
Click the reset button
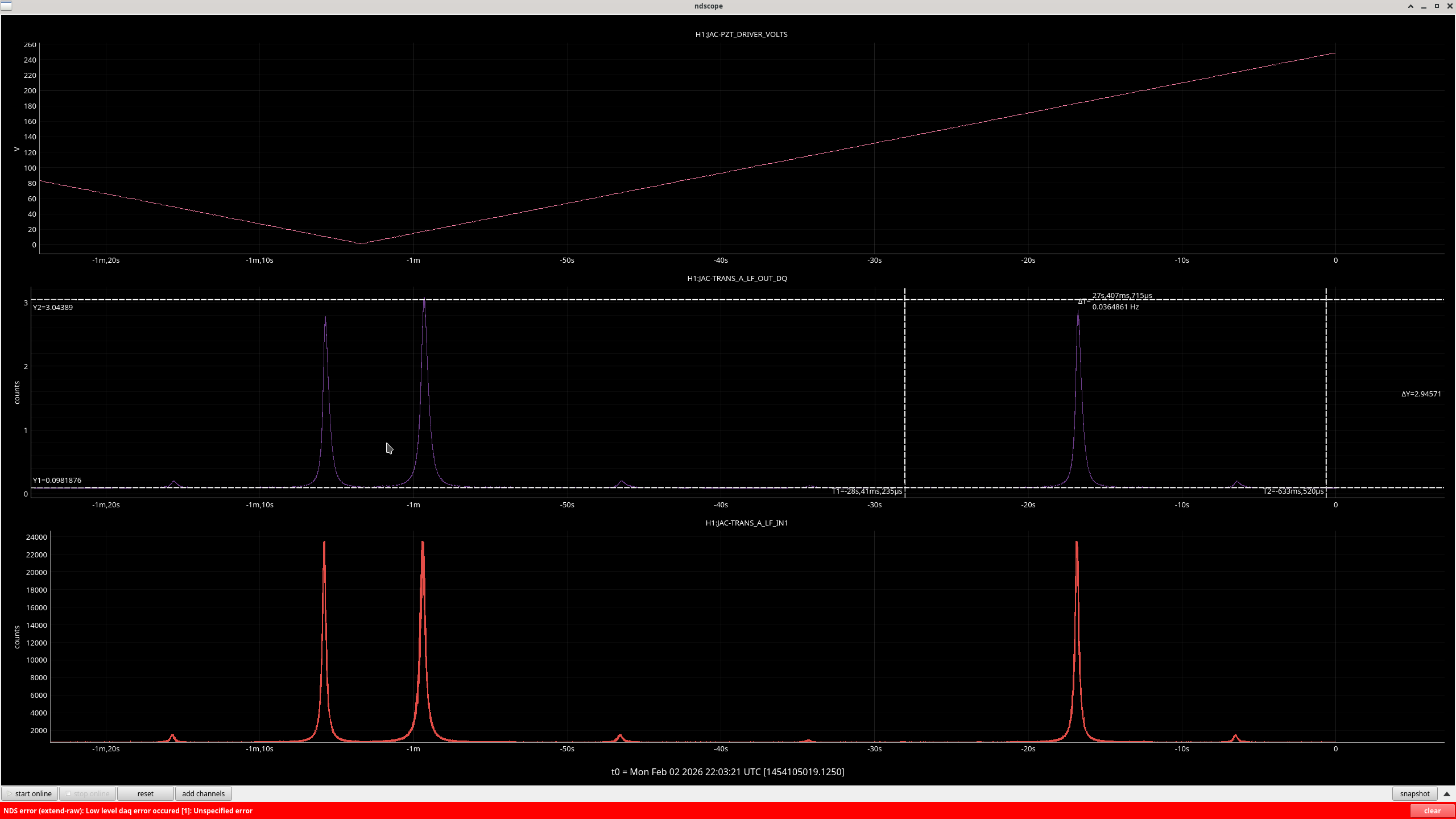pyautogui.click(x=145, y=793)
